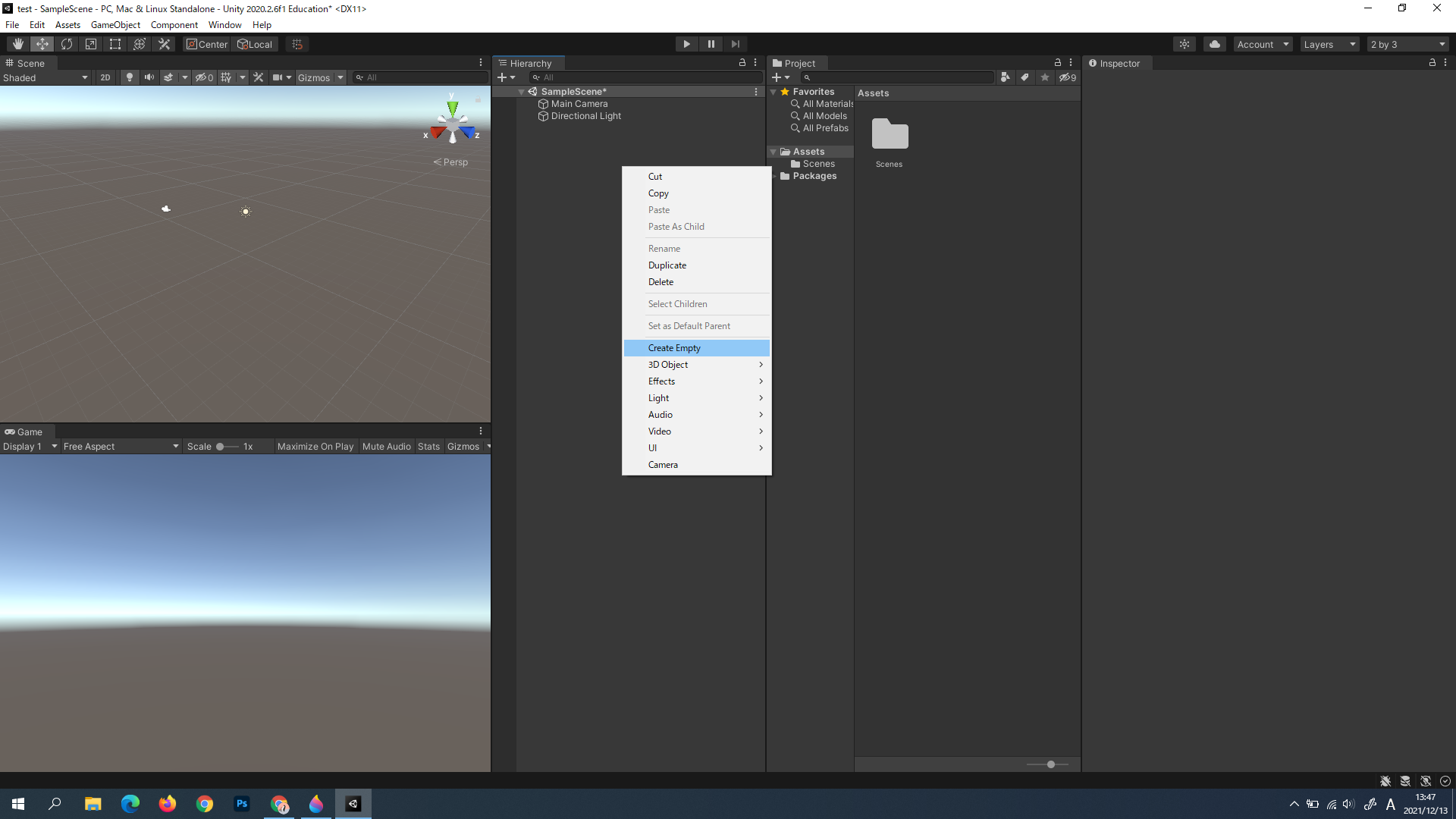Click Maximize On Play button
The width and height of the screenshot is (1456, 819).
coord(315,447)
